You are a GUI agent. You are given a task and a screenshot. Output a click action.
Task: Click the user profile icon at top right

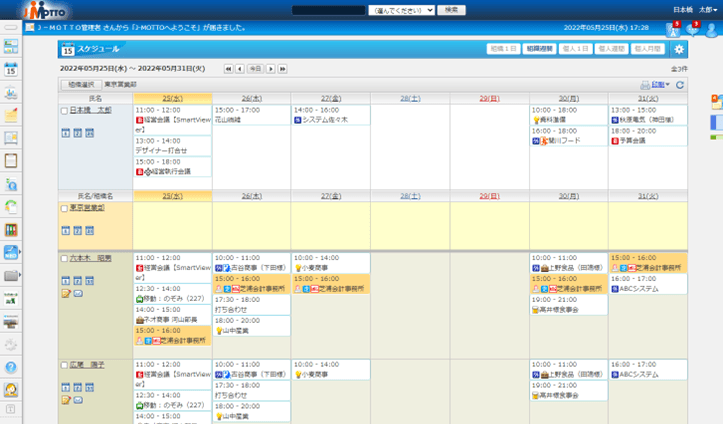pos(711,29)
